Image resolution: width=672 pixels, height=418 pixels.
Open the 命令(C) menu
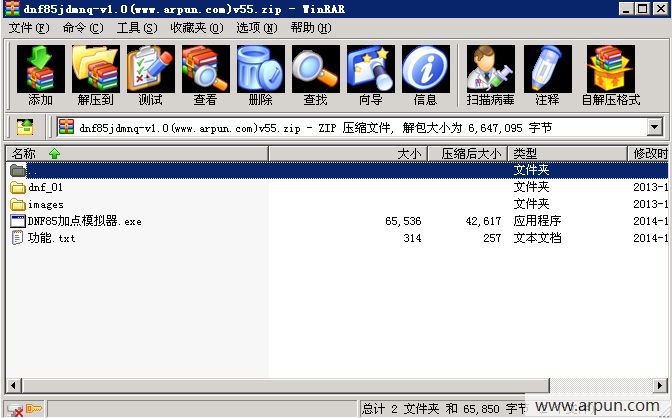[x=83, y=28]
